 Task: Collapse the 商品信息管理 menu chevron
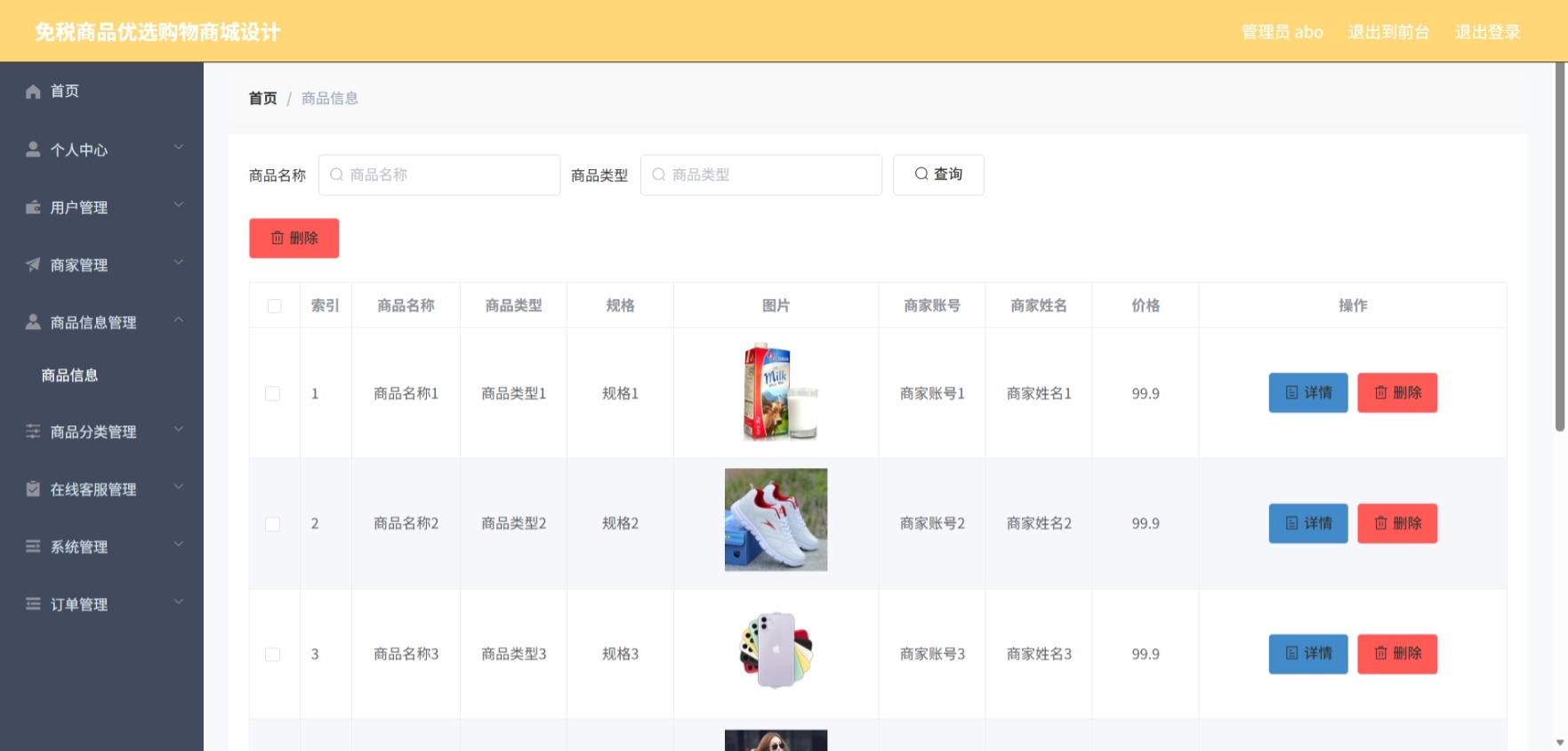point(179,319)
